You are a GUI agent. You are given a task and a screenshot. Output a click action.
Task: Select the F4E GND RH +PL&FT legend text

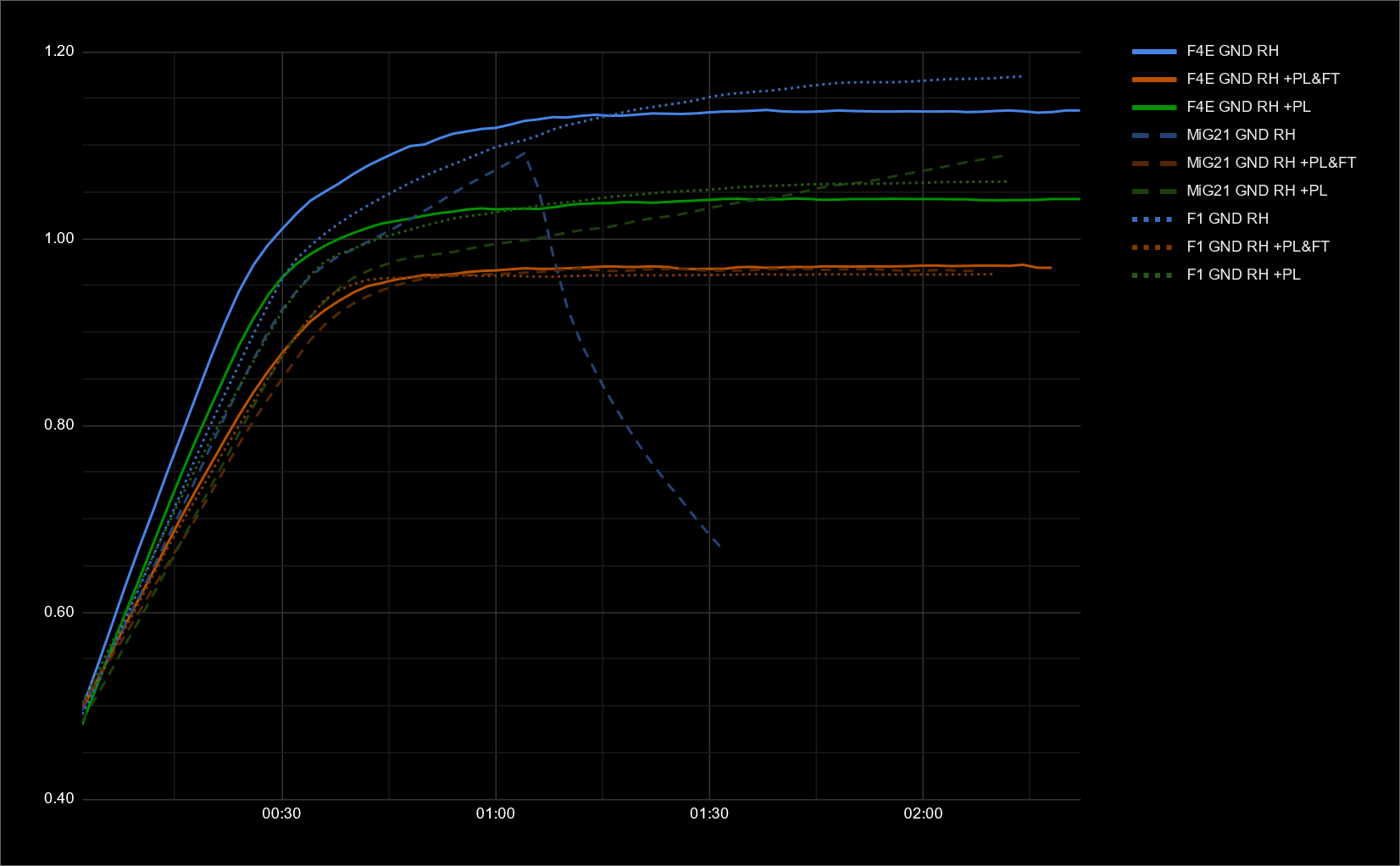point(1263,79)
